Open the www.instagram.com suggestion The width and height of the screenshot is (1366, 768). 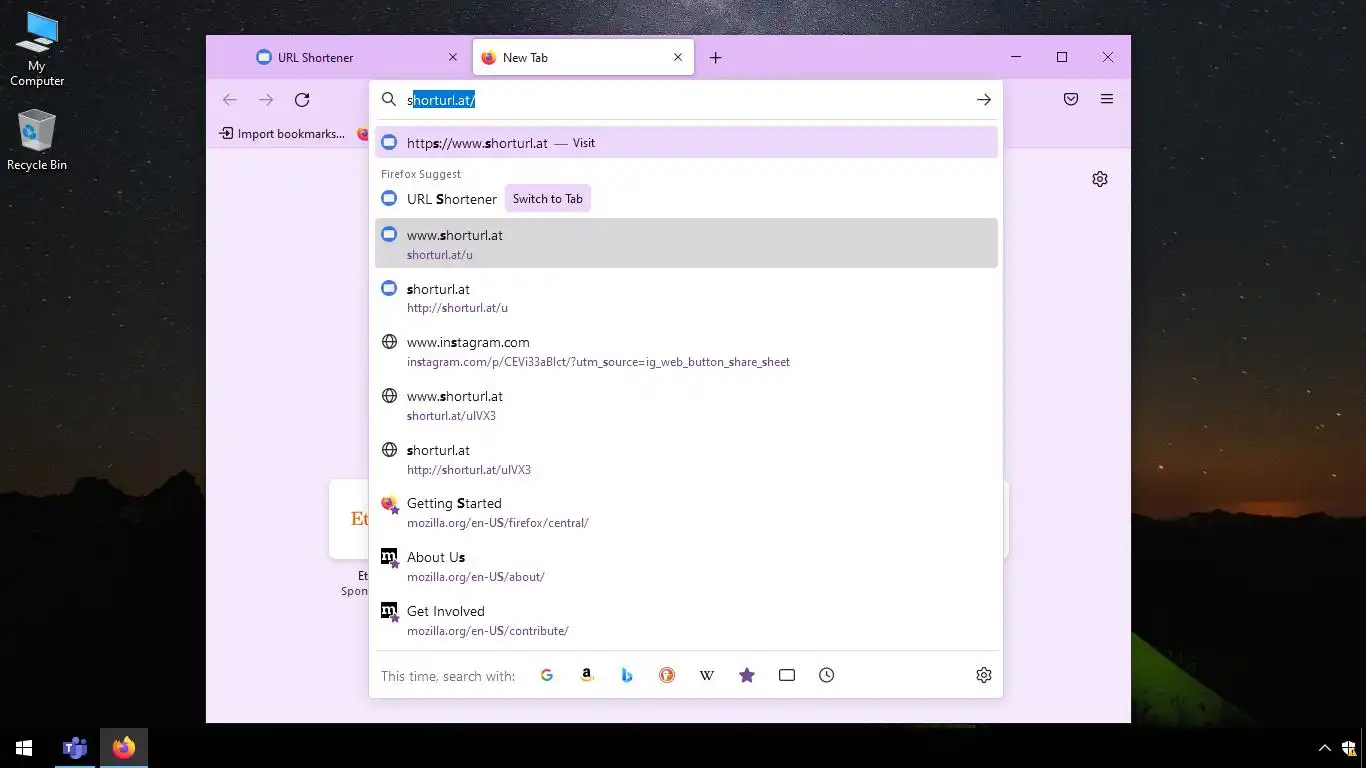coord(686,351)
